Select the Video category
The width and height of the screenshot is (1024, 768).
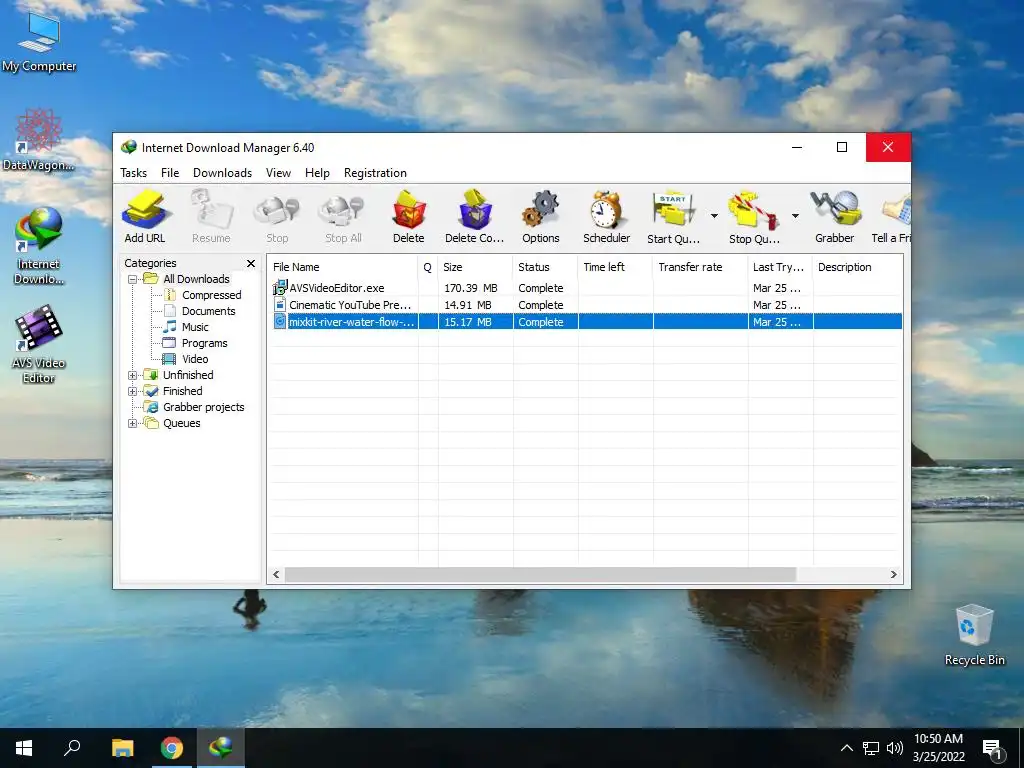tap(195, 359)
